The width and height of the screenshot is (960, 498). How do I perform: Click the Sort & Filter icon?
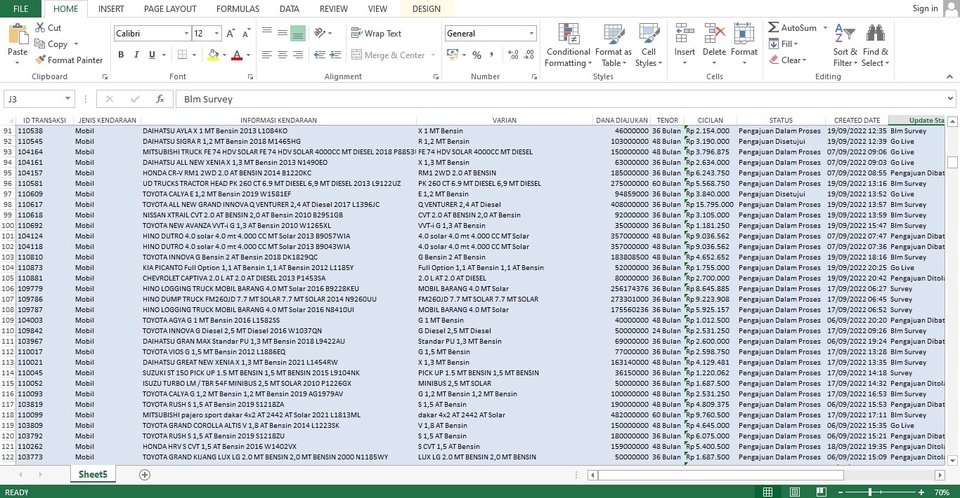845,34
